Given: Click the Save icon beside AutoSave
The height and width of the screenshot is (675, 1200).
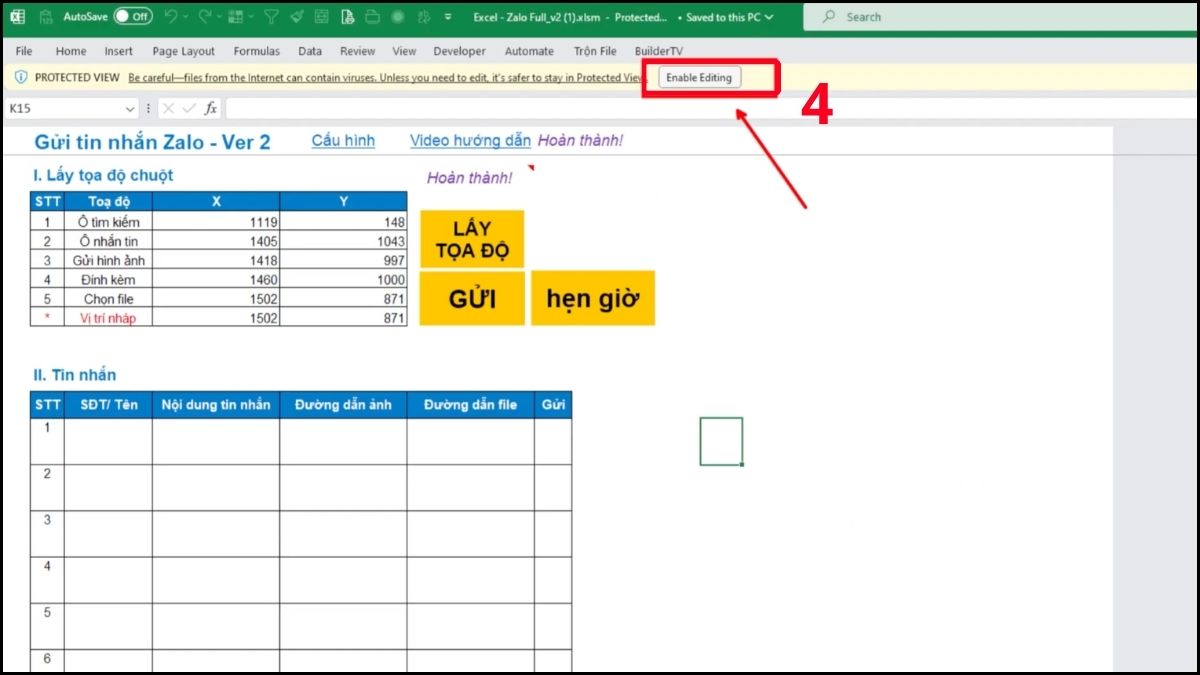Looking at the screenshot, I should (46, 17).
